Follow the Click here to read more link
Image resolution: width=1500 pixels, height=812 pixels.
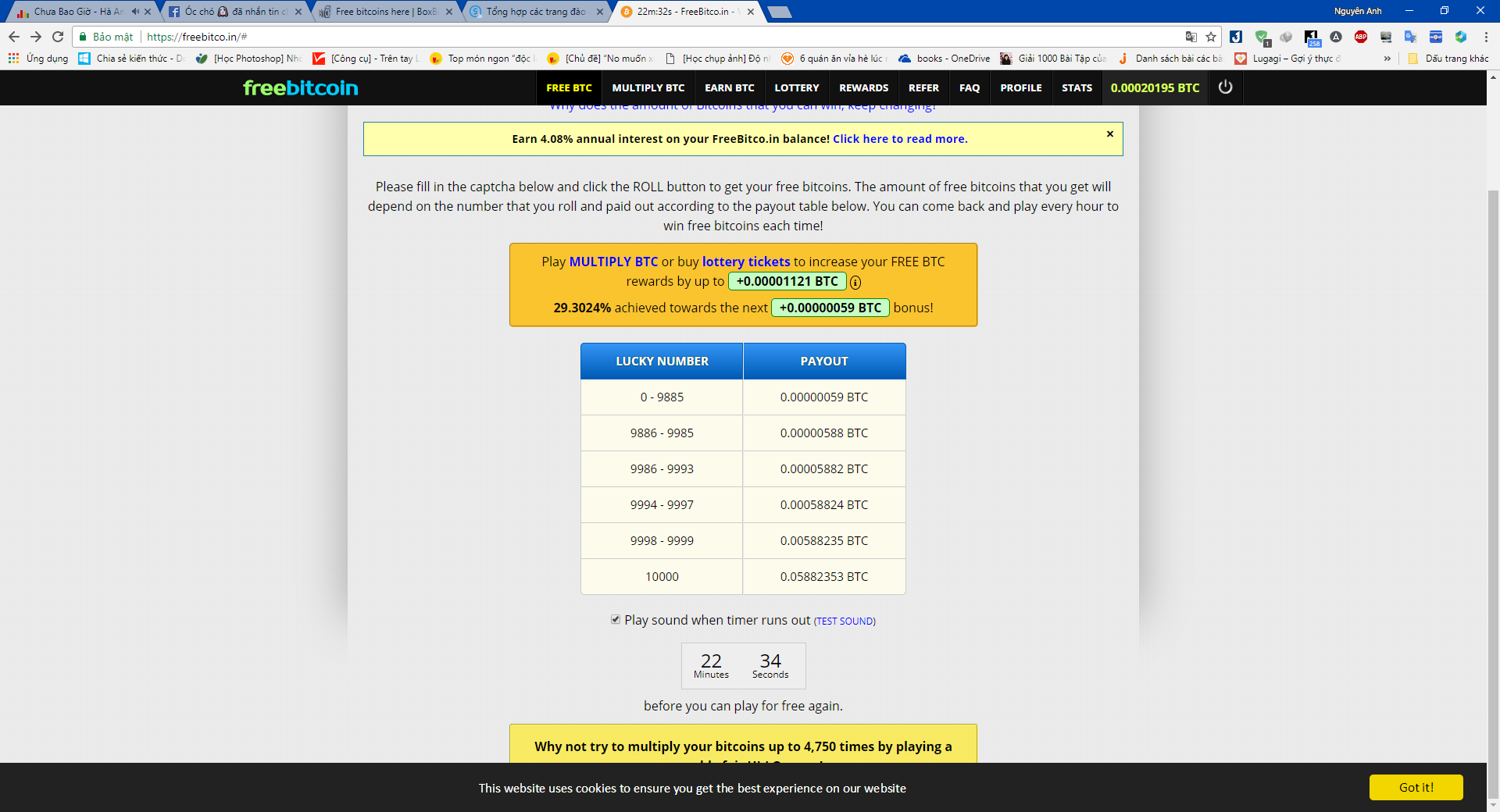pos(900,139)
